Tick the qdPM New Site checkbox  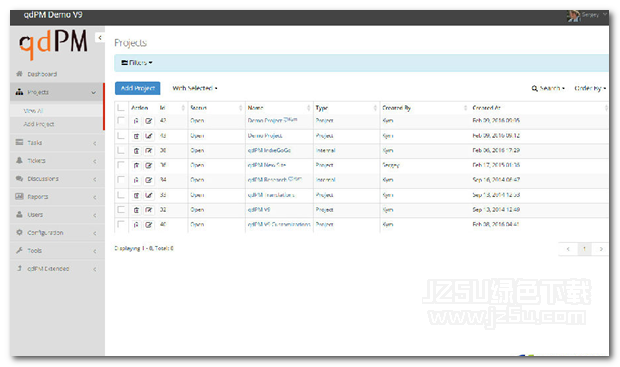pyautogui.click(x=121, y=165)
